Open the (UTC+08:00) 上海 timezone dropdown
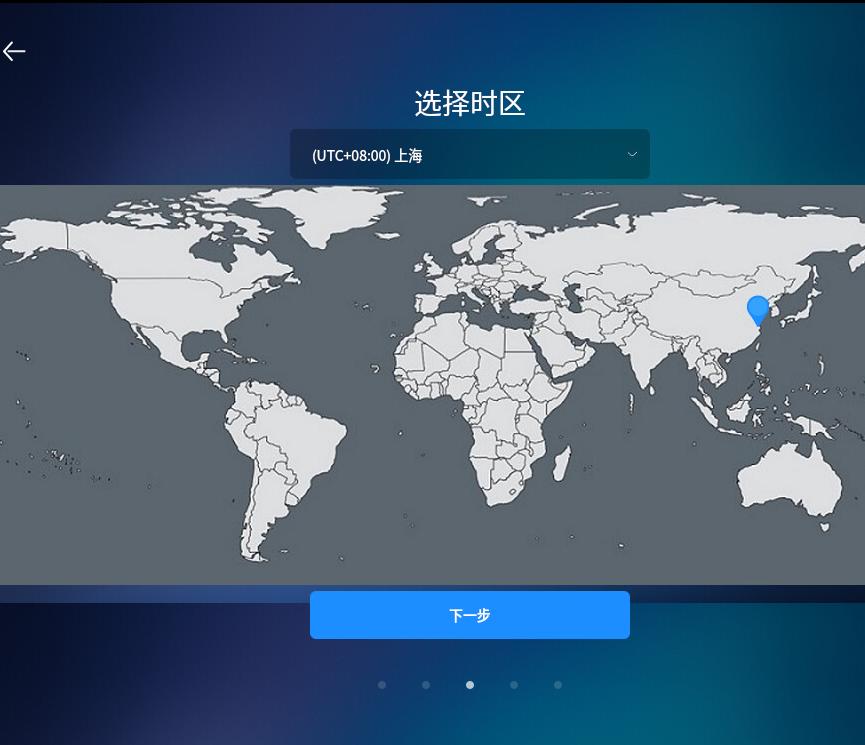Viewport: 865px width, 745px height. coord(469,154)
